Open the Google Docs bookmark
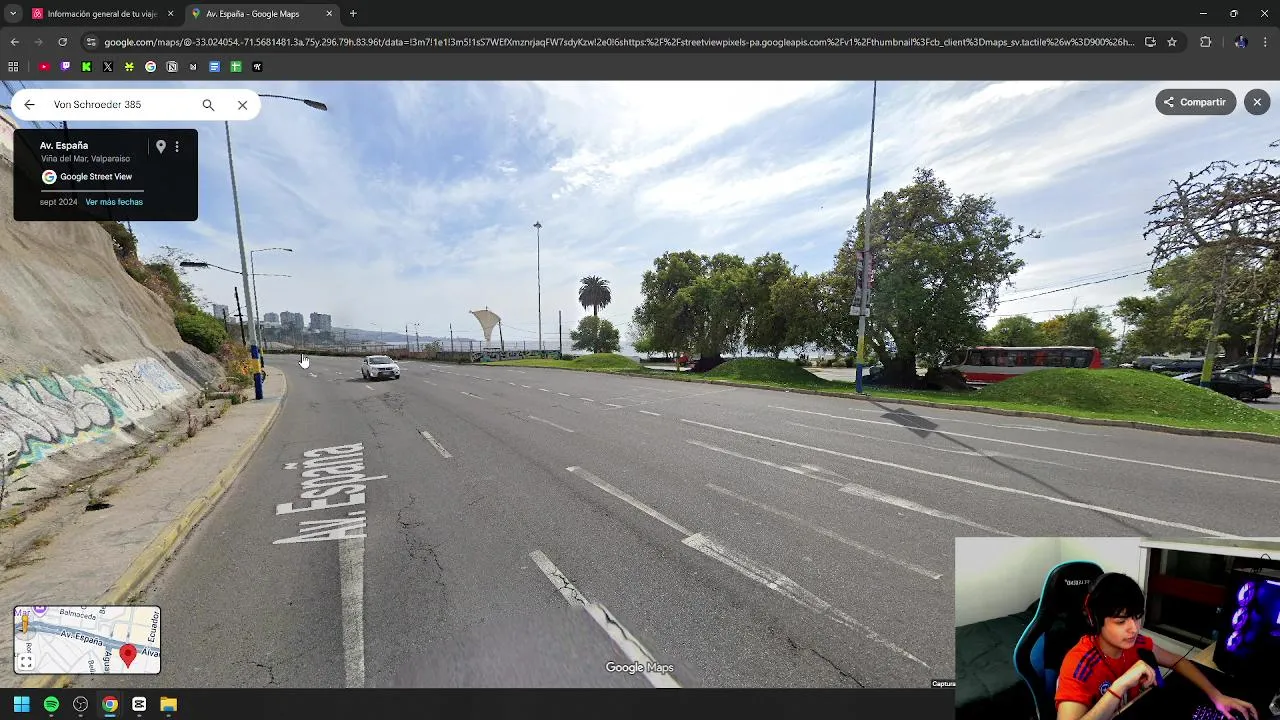Image resolution: width=1280 pixels, height=720 pixels. [214, 67]
